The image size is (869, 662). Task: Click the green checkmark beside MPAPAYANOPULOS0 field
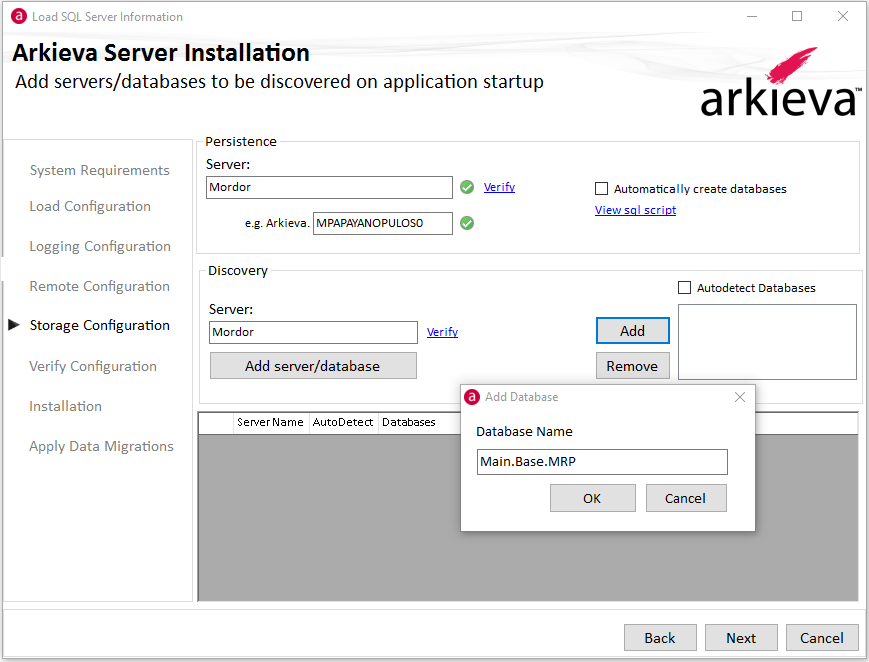click(x=467, y=223)
